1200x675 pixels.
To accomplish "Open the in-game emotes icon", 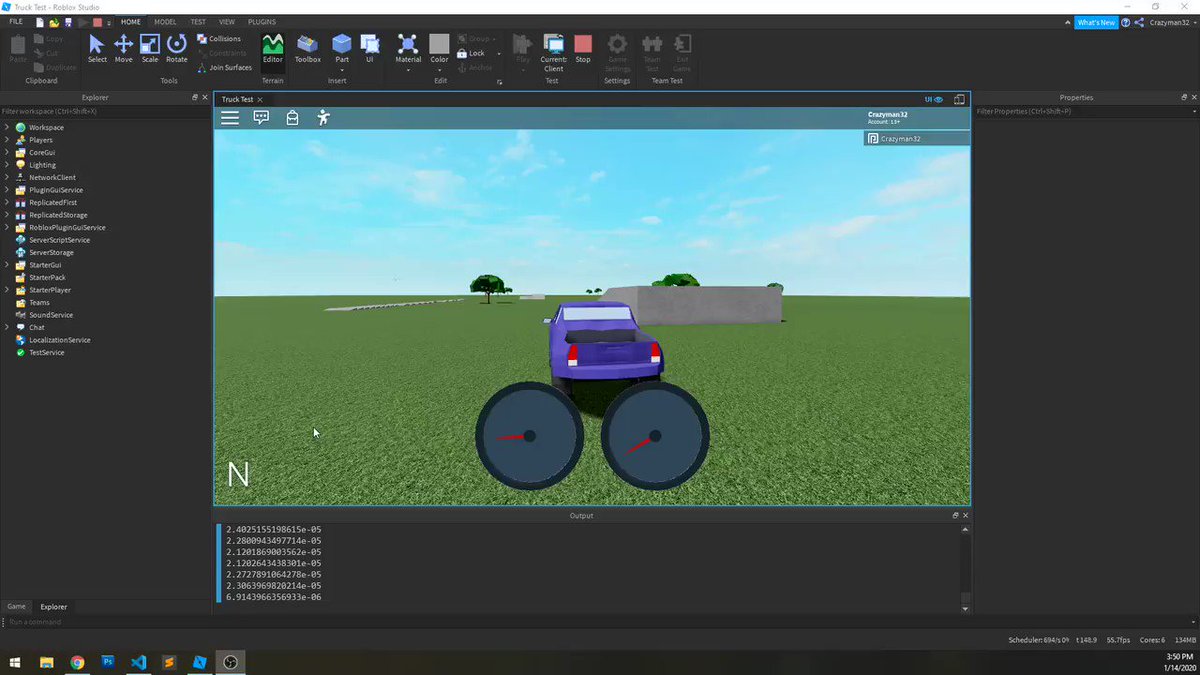I will click(x=322, y=118).
